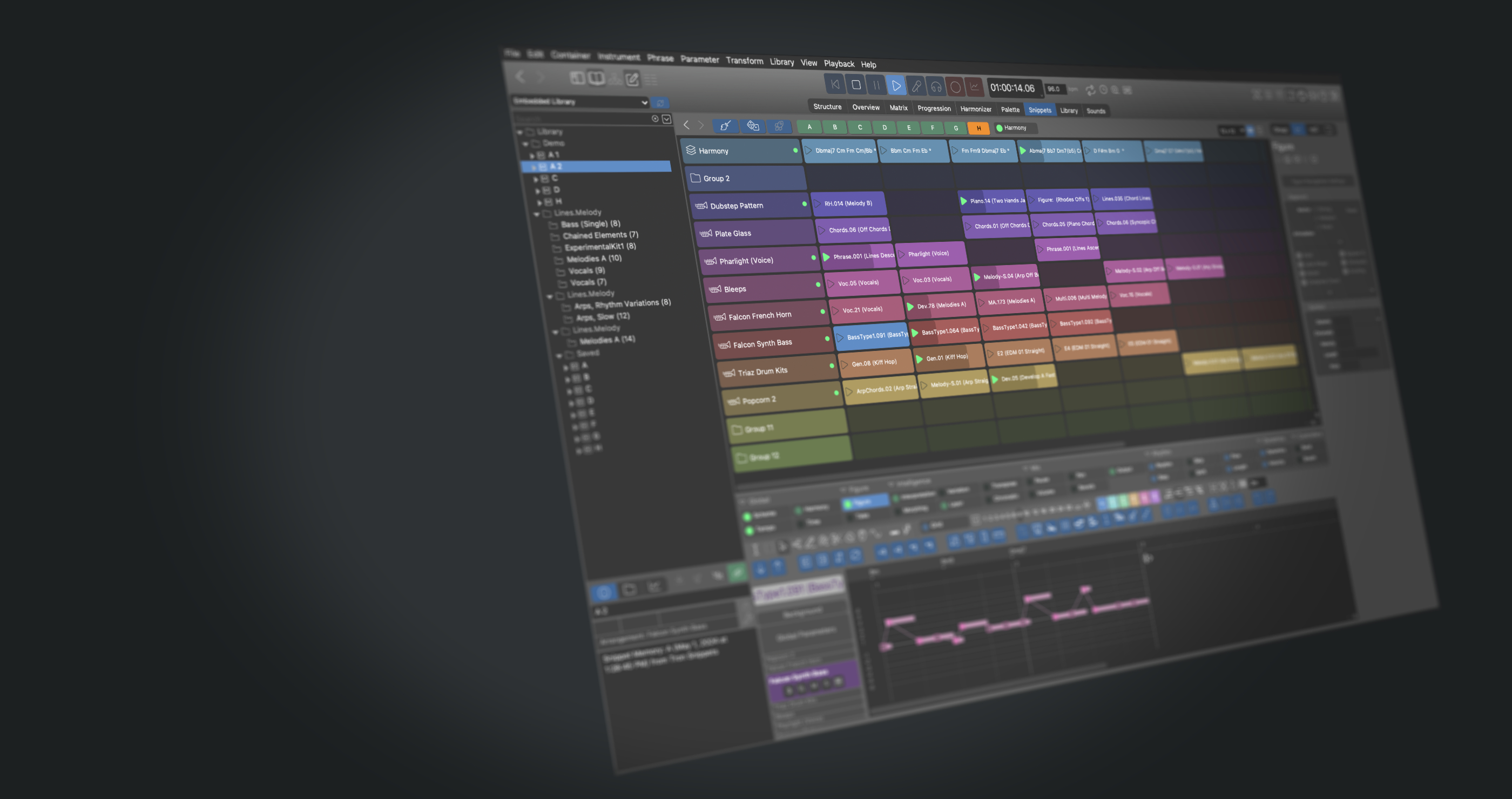Toggle the green dot on Popcorn 2
This screenshot has width=1512, height=799.
(x=836, y=392)
